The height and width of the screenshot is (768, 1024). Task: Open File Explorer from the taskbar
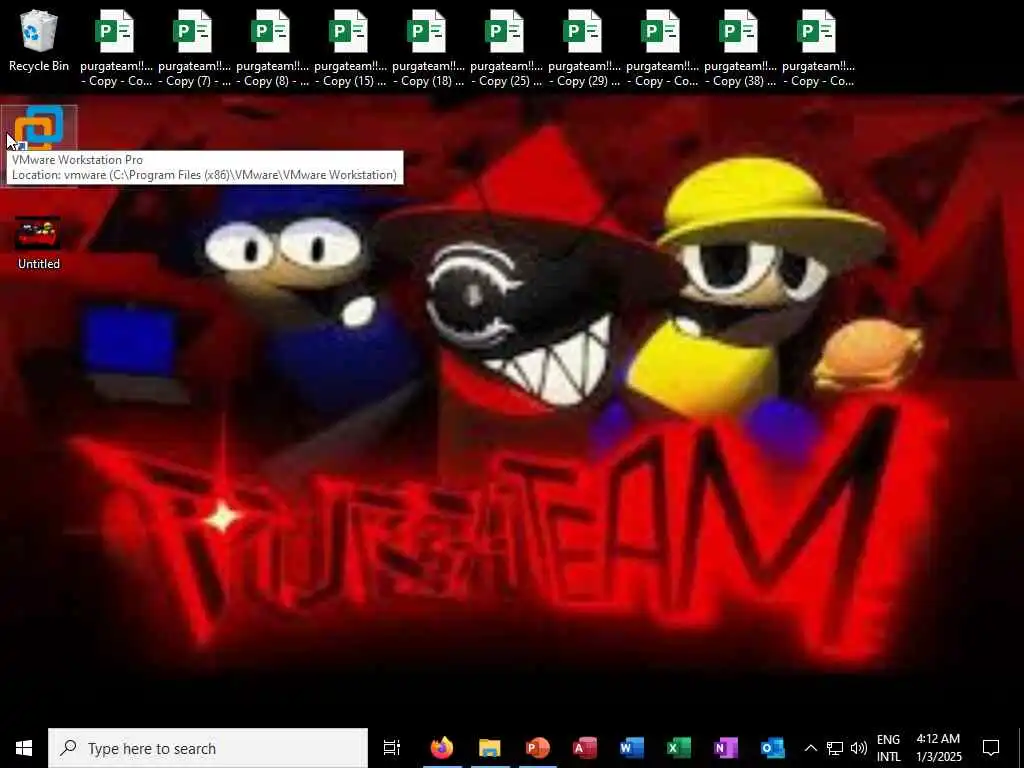[489, 748]
